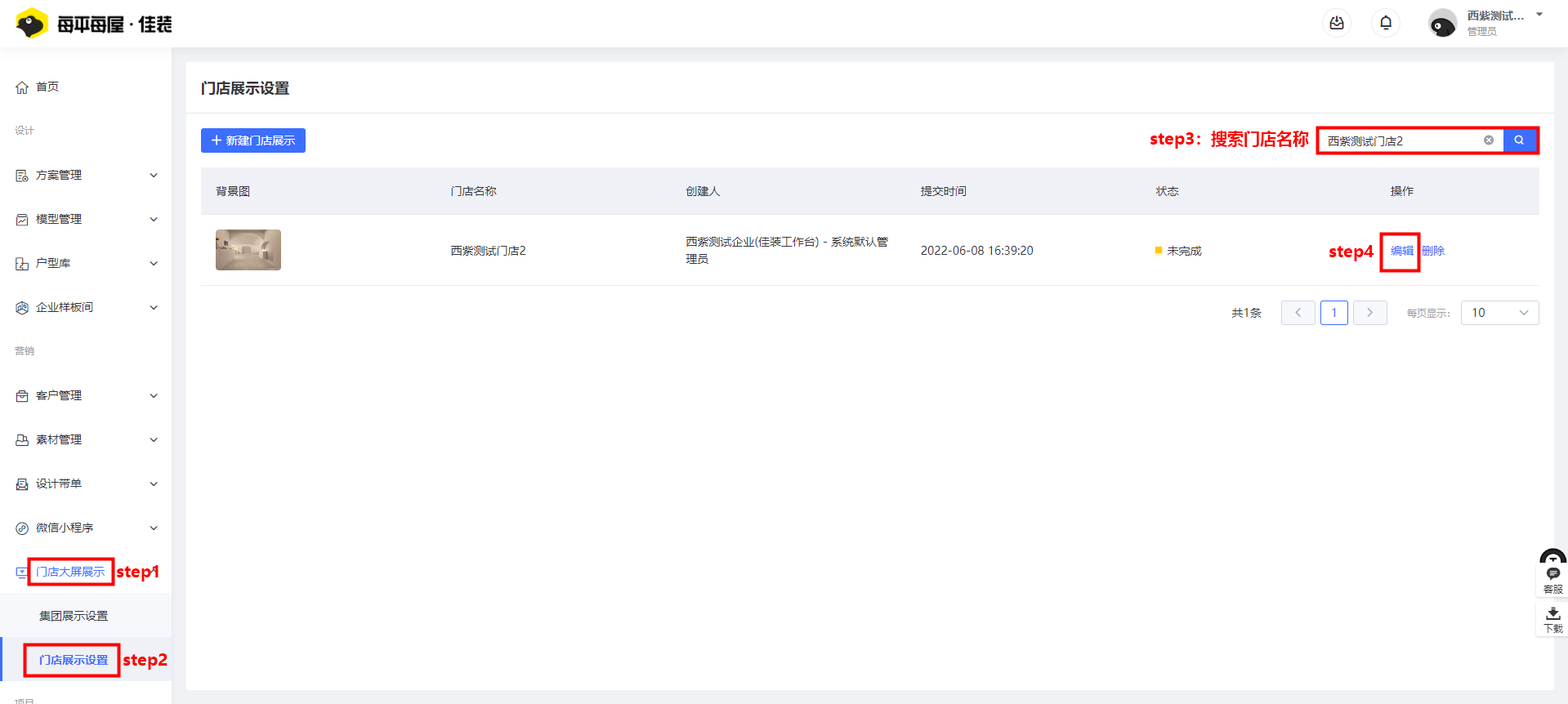Expand the 素材管理 chevron
1568x704 pixels.
point(154,440)
